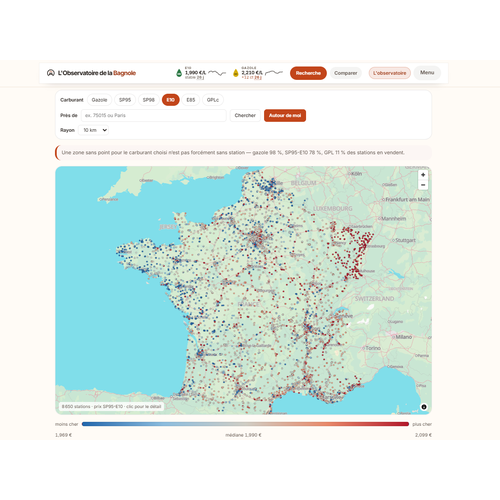This screenshot has height=500, width=500.
Task: Open the Rayon 10 km dropdown
Action: (93, 130)
